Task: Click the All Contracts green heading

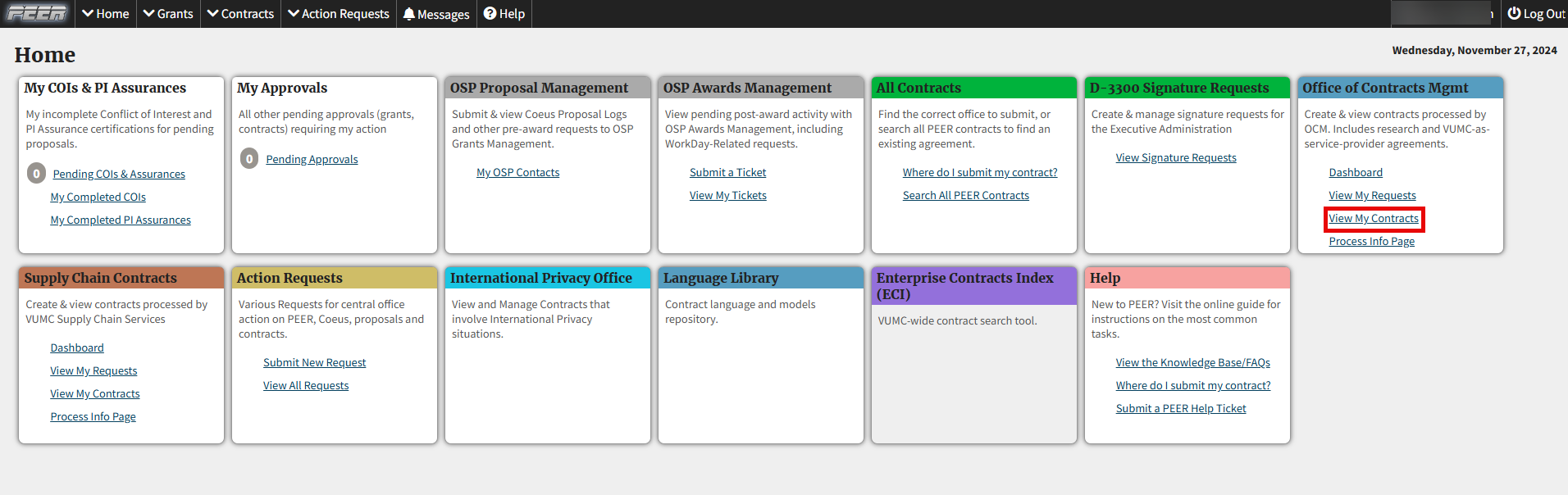Action: click(x=974, y=88)
